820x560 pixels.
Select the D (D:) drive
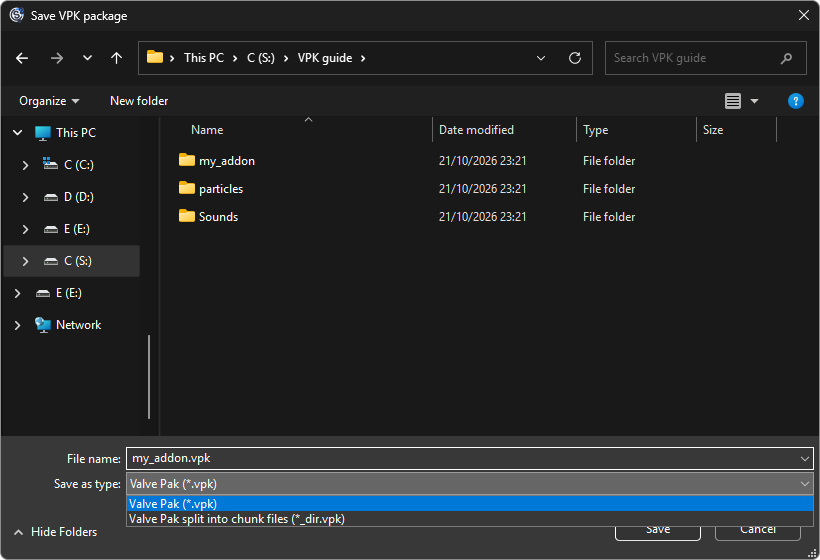click(78, 197)
